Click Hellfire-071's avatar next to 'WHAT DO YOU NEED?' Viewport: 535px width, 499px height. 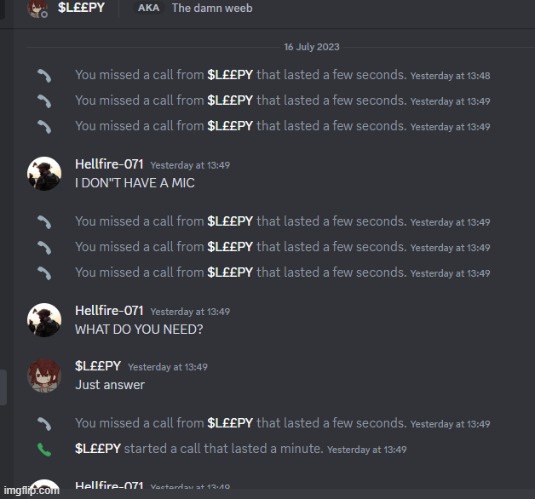(44, 320)
